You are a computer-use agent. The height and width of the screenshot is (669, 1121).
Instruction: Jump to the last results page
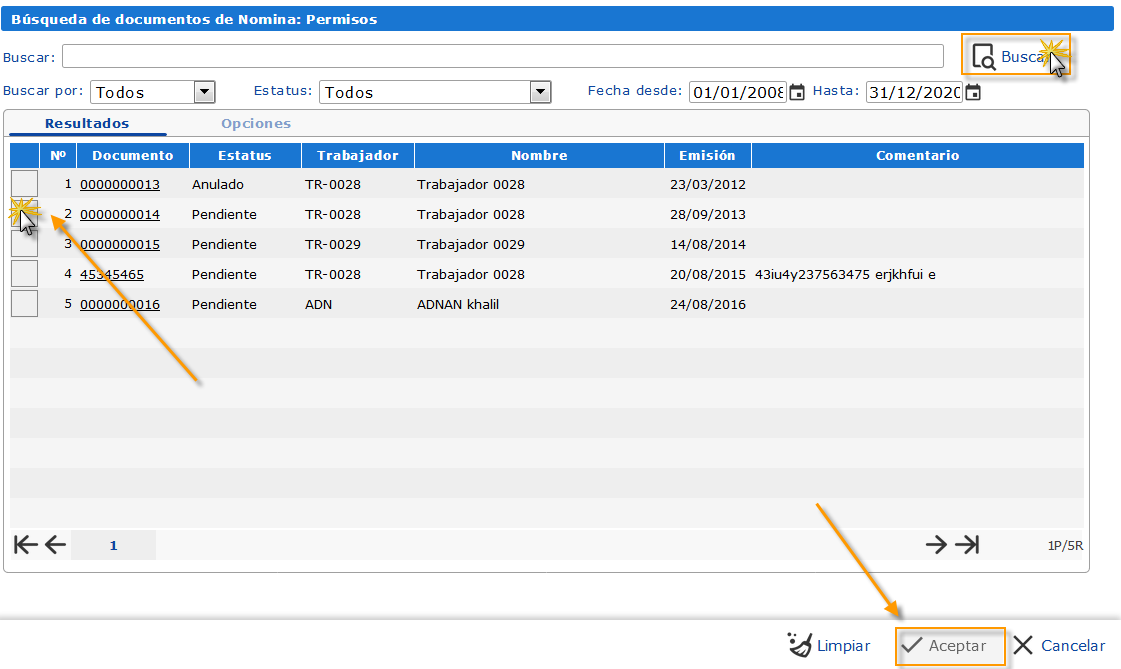[x=967, y=544]
